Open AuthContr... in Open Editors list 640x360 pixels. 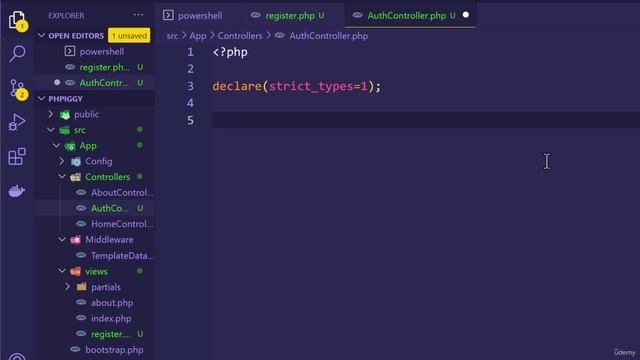104,83
